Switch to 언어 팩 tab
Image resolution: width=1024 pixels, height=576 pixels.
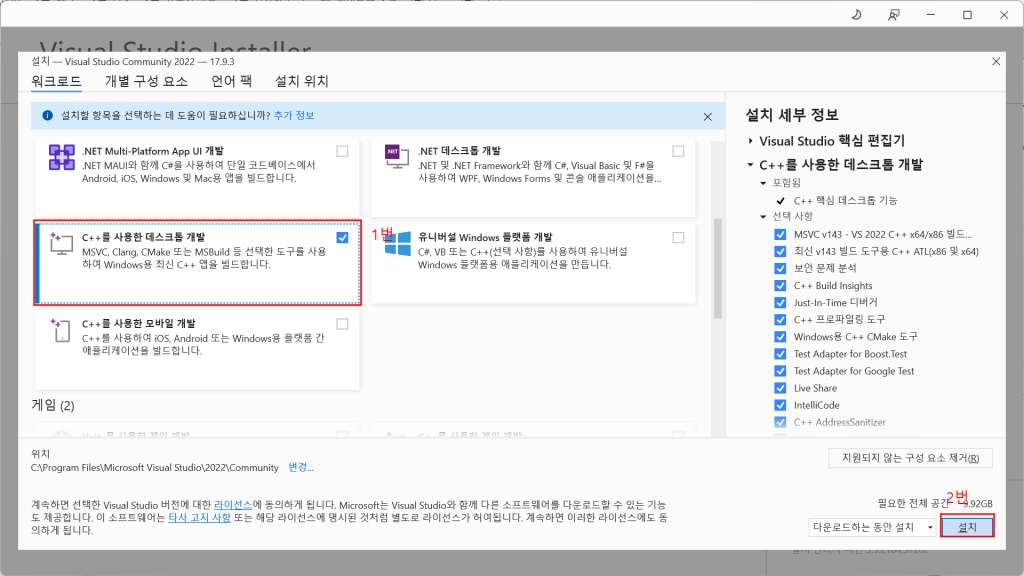tap(231, 82)
